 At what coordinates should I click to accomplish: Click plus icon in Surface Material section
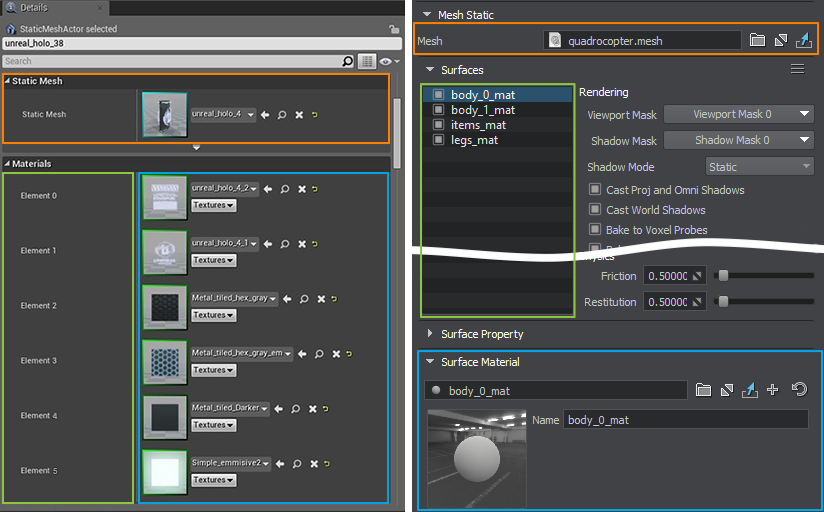click(x=772, y=390)
